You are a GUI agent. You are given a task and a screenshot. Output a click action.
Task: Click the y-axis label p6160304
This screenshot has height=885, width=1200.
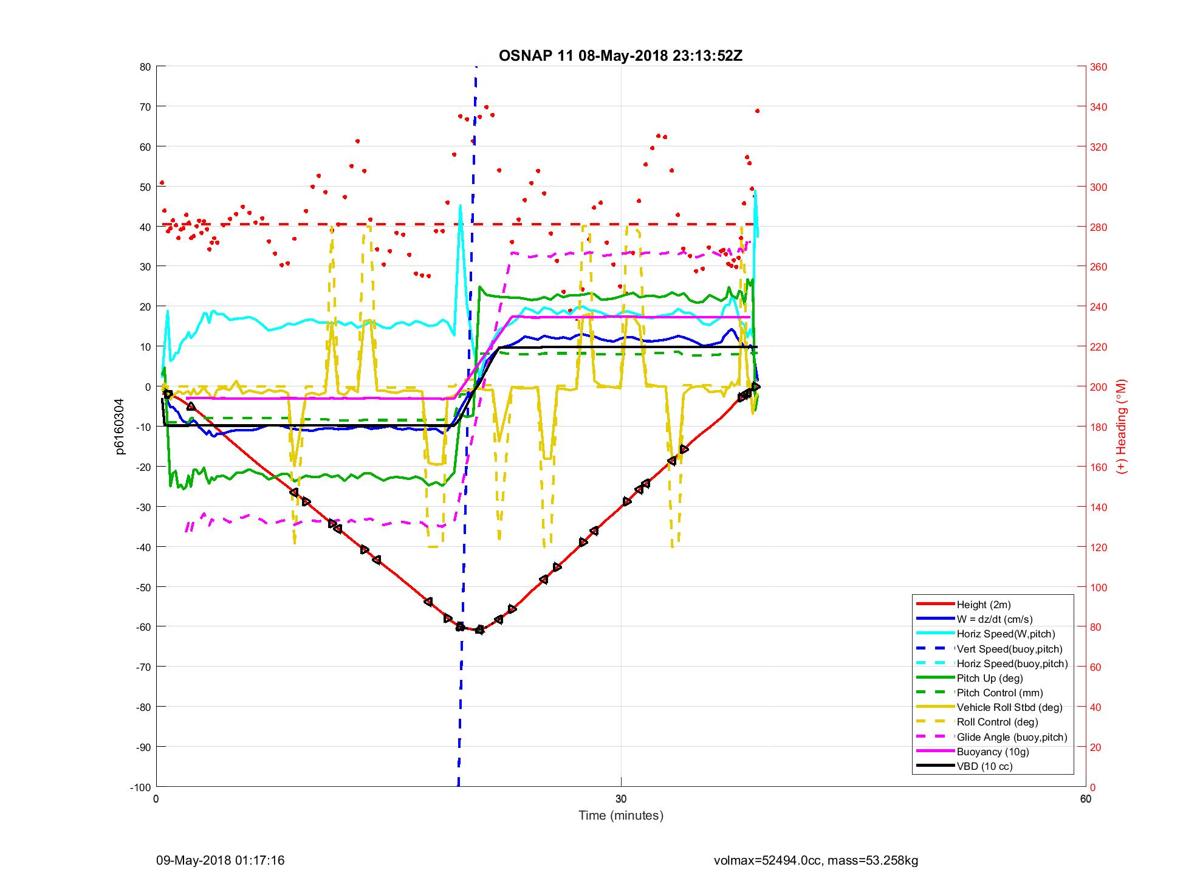[118, 427]
